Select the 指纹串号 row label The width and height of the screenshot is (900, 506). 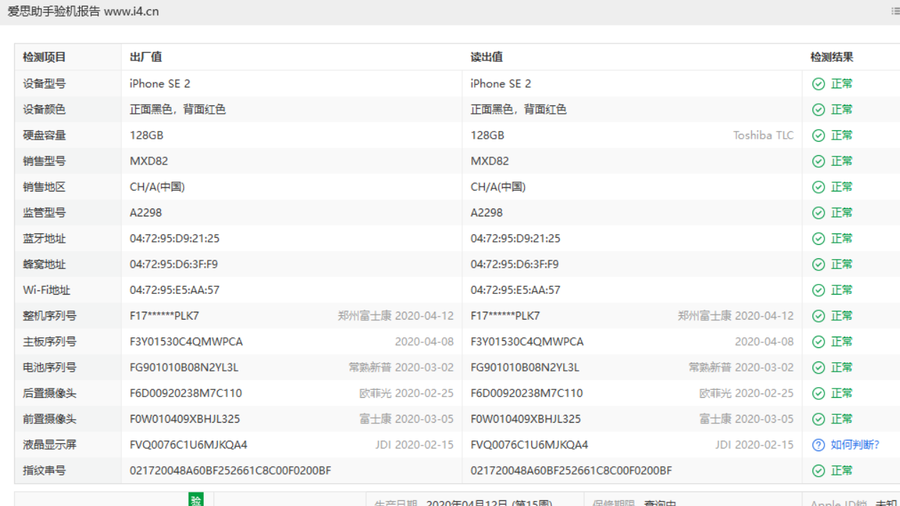pos(44,471)
